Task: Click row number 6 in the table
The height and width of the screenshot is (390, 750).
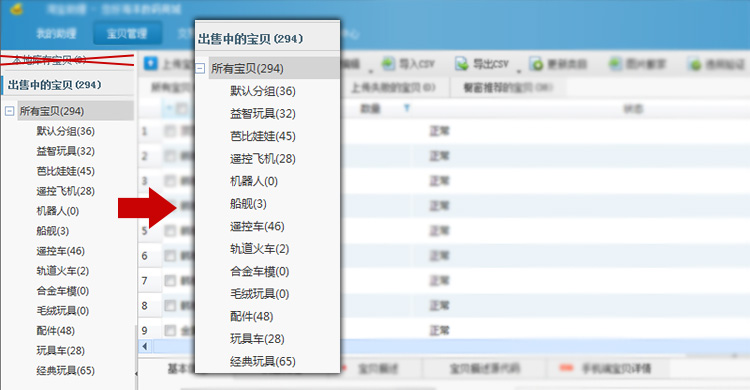Action: pos(144,256)
